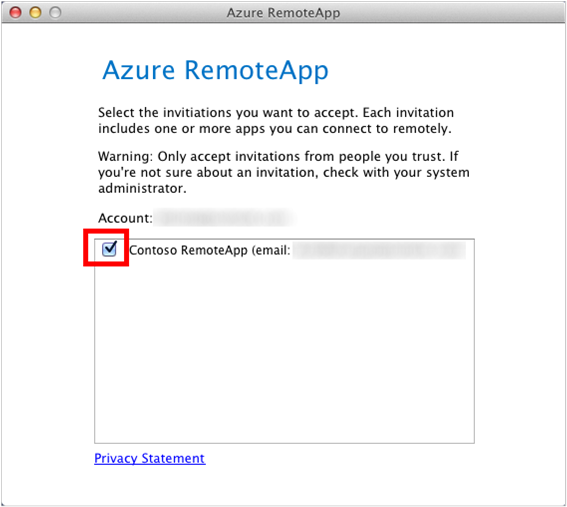Close the Azure RemoteApp window
Screen dimensions: 567x507
(x=16, y=13)
